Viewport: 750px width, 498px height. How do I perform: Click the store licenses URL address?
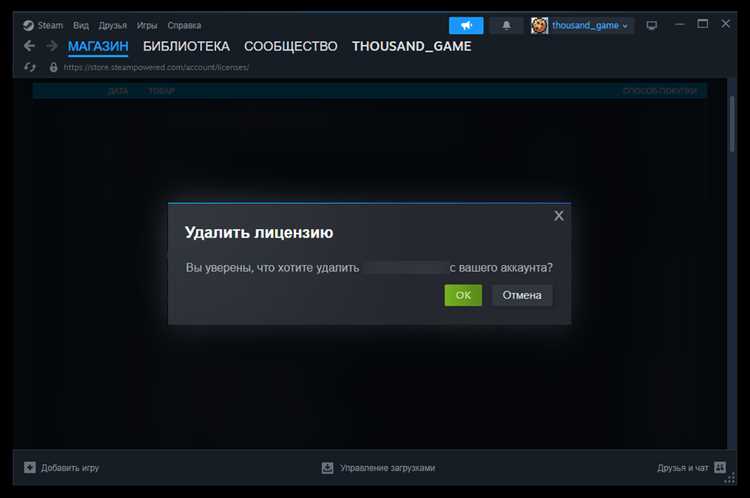(156, 67)
